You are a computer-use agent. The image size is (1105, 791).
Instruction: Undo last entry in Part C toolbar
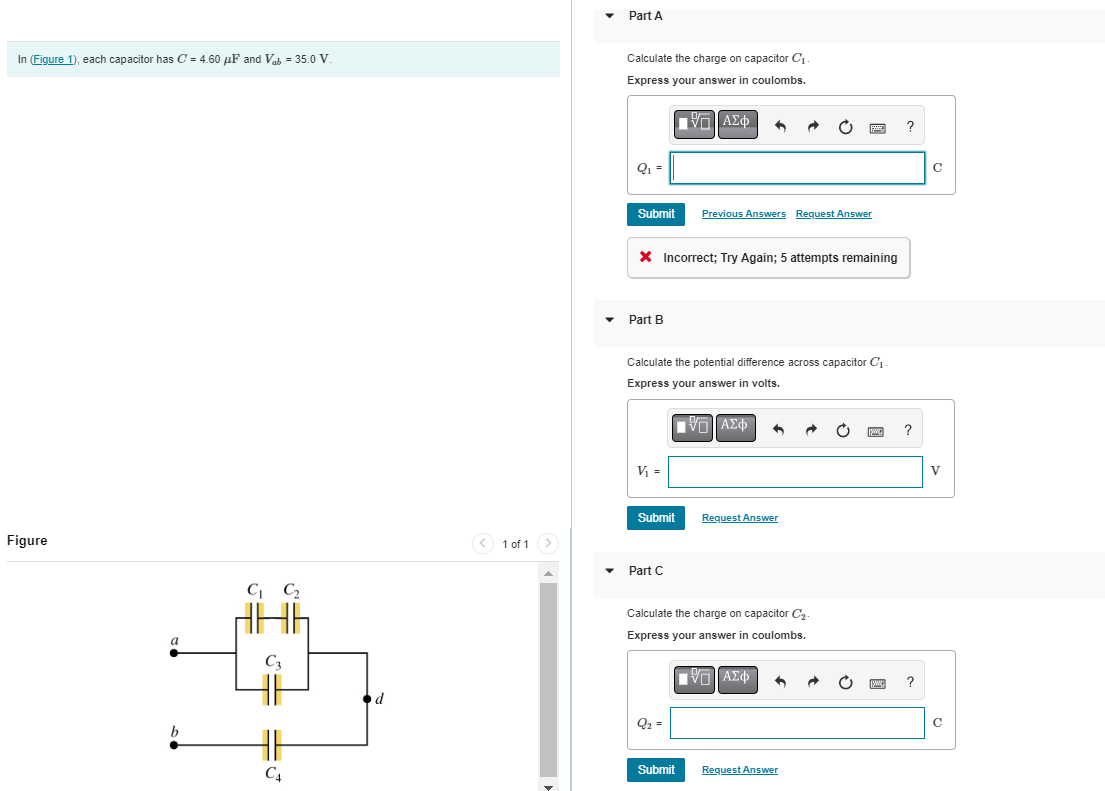coord(780,682)
